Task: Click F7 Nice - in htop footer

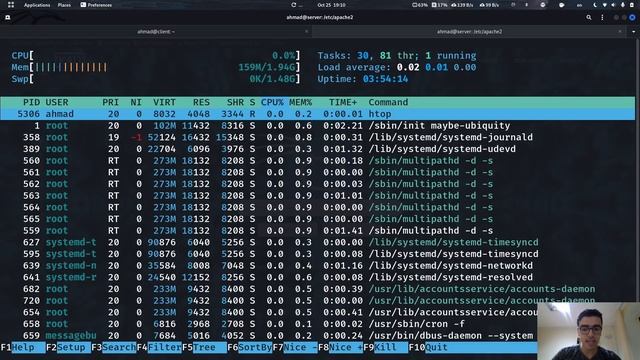Action: click(295, 347)
